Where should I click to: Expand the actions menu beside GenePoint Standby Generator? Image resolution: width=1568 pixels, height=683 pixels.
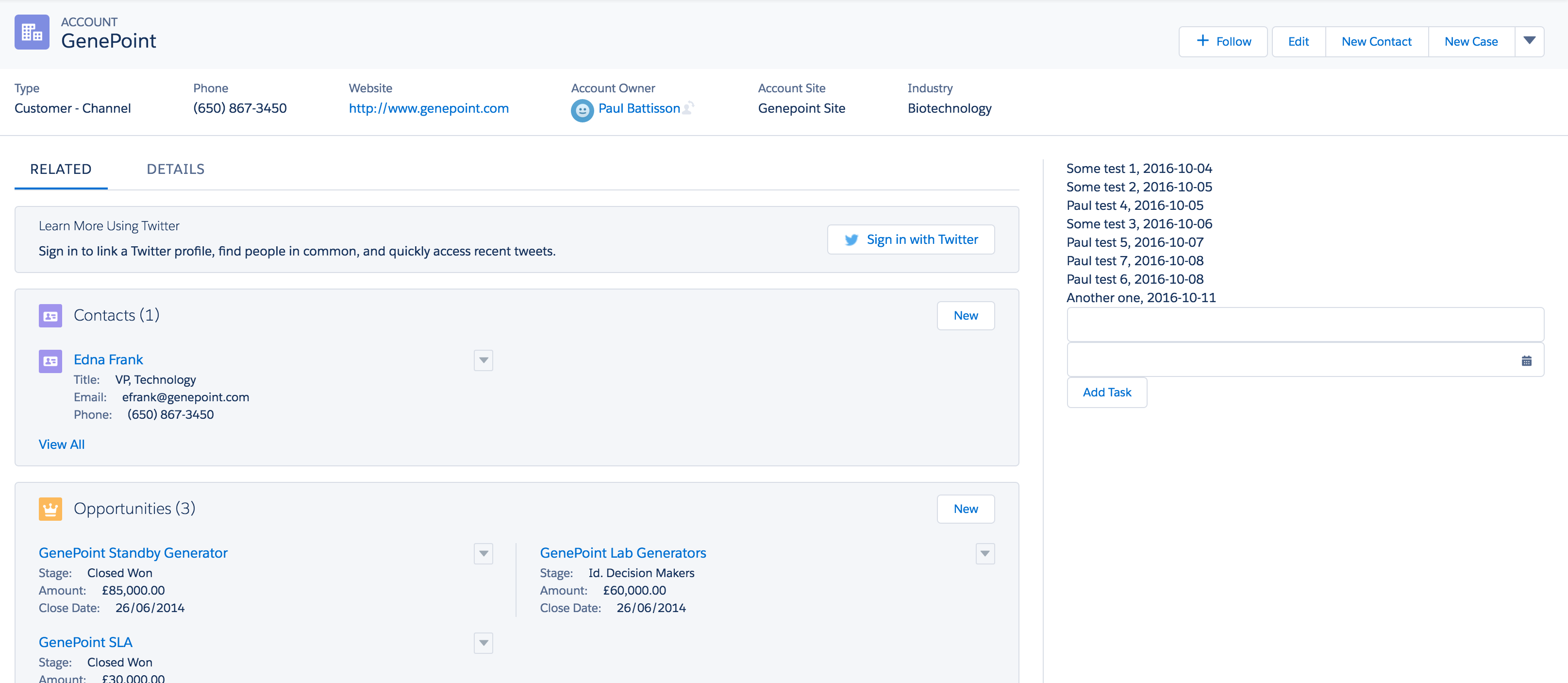coord(483,554)
